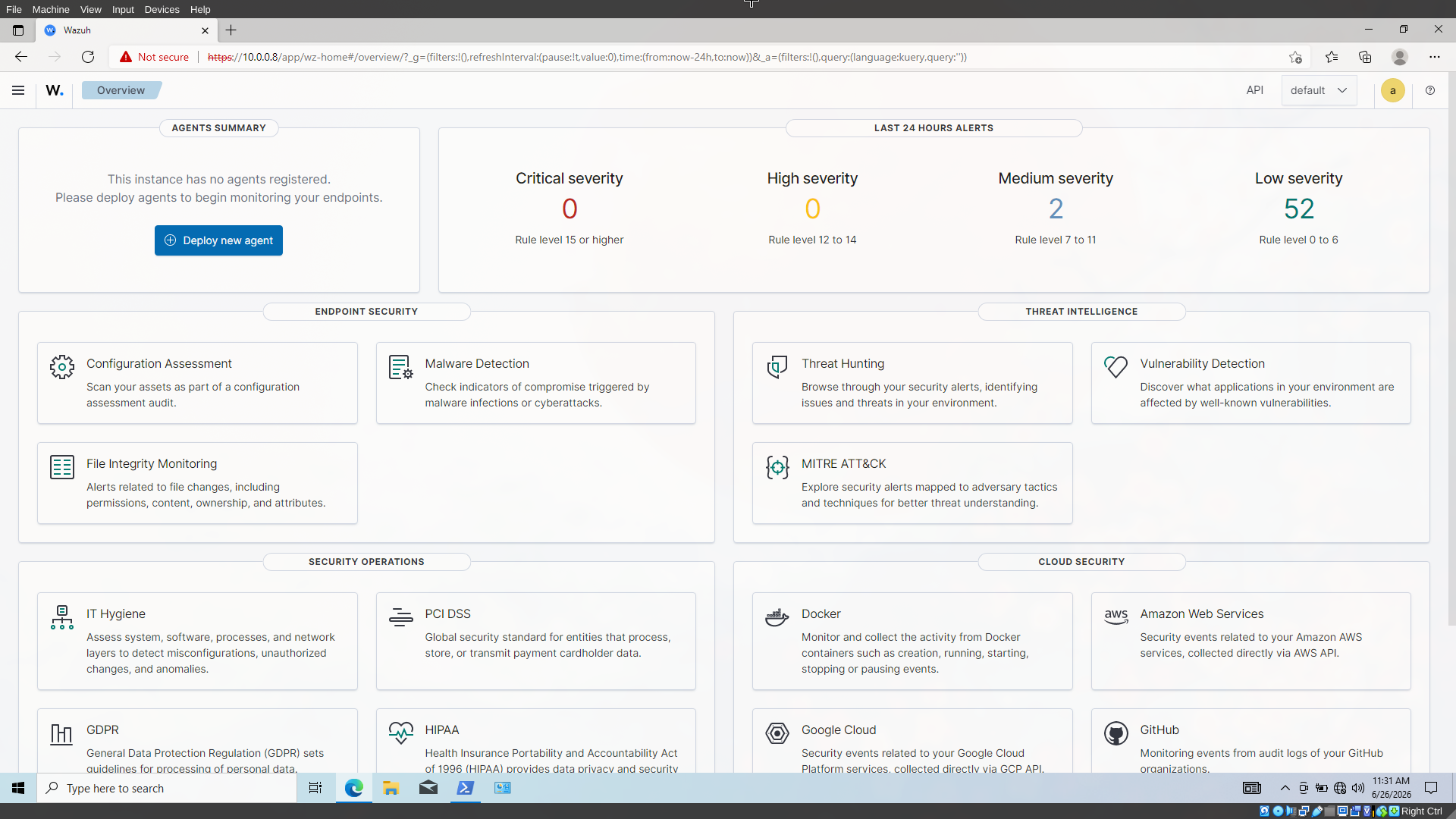Open Task View on the taskbar
Image resolution: width=1456 pixels, height=819 pixels.
click(315, 788)
